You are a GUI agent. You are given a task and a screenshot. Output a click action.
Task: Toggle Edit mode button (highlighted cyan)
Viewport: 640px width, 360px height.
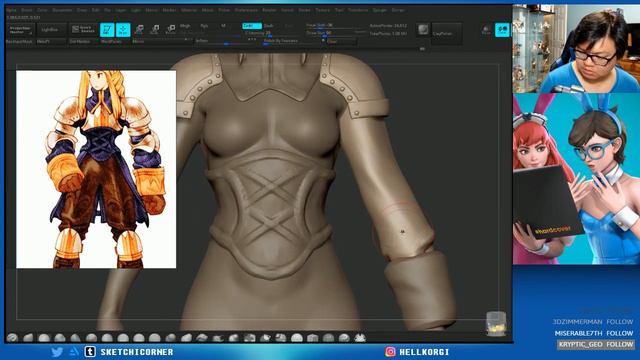click(x=107, y=30)
